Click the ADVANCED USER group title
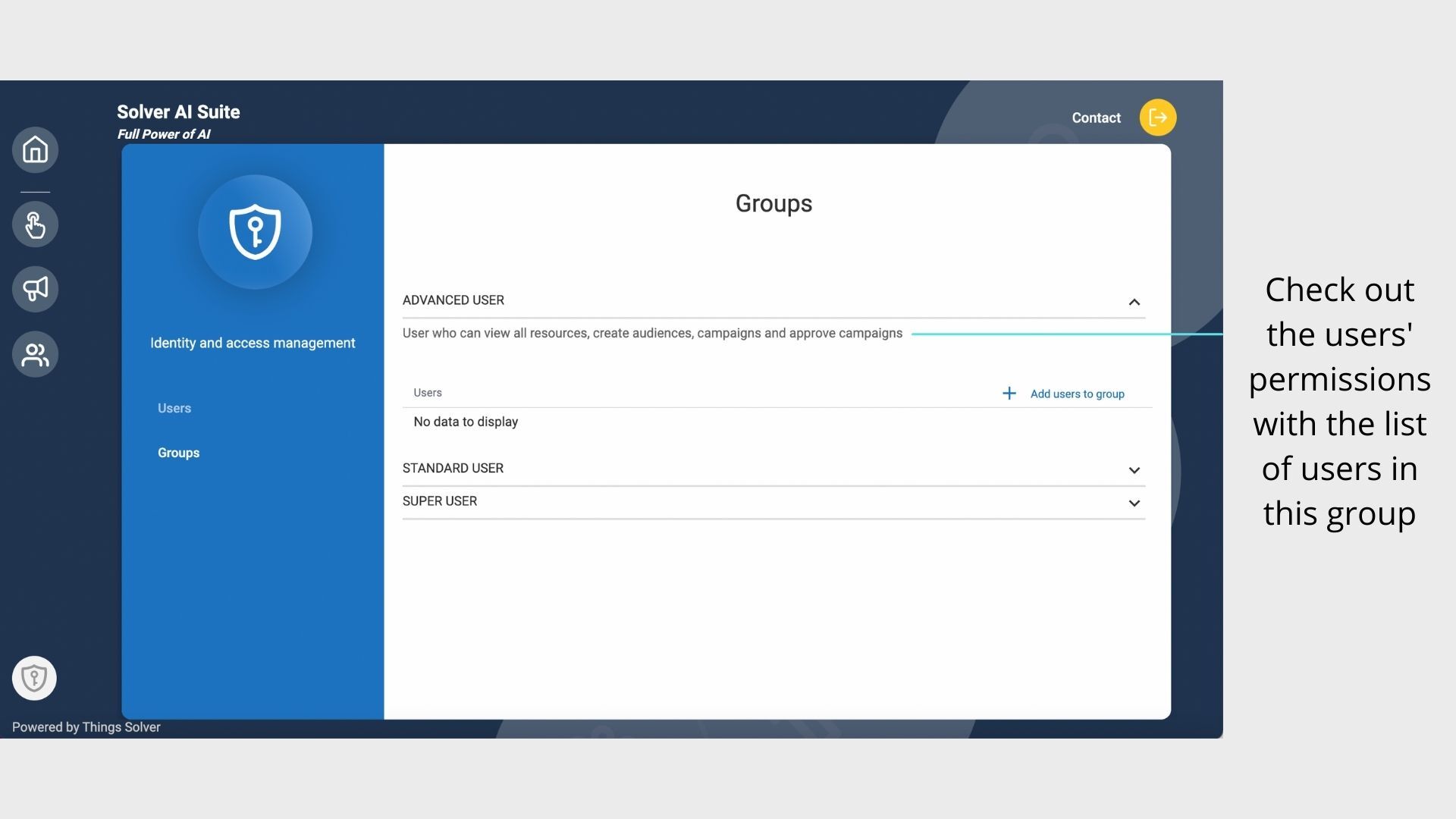 pos(453,300)
